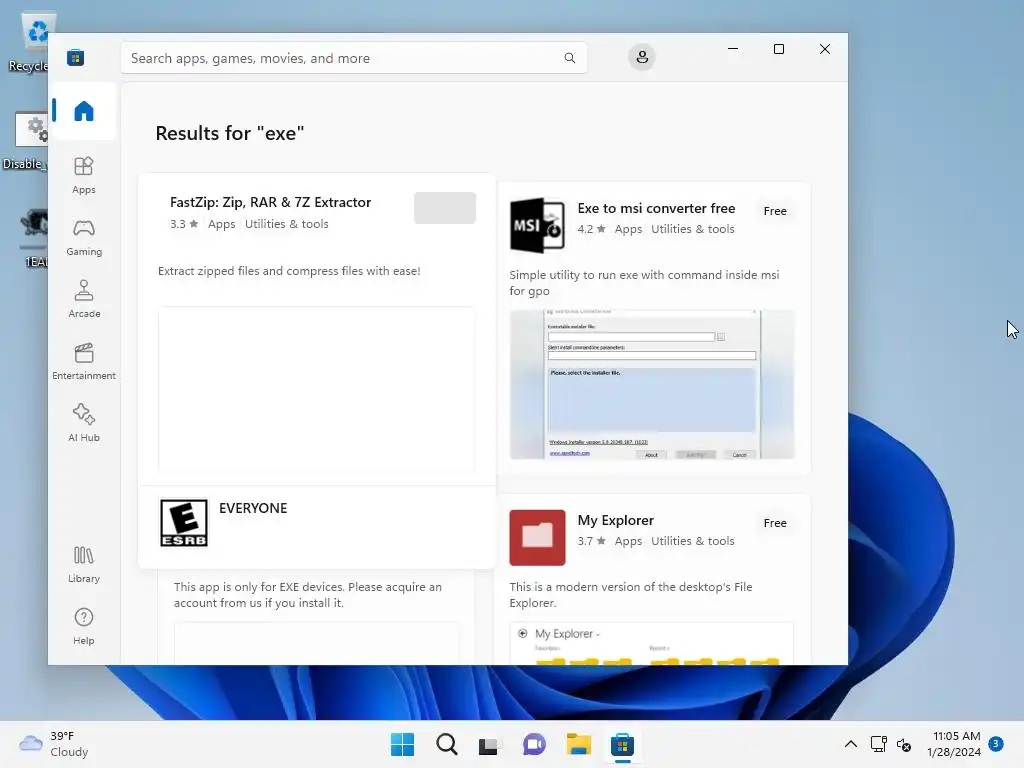The width and height of the screenshot is (1024, 768).
Task: Click the Exe to msi converter app icon
Action: click(537, 225)
